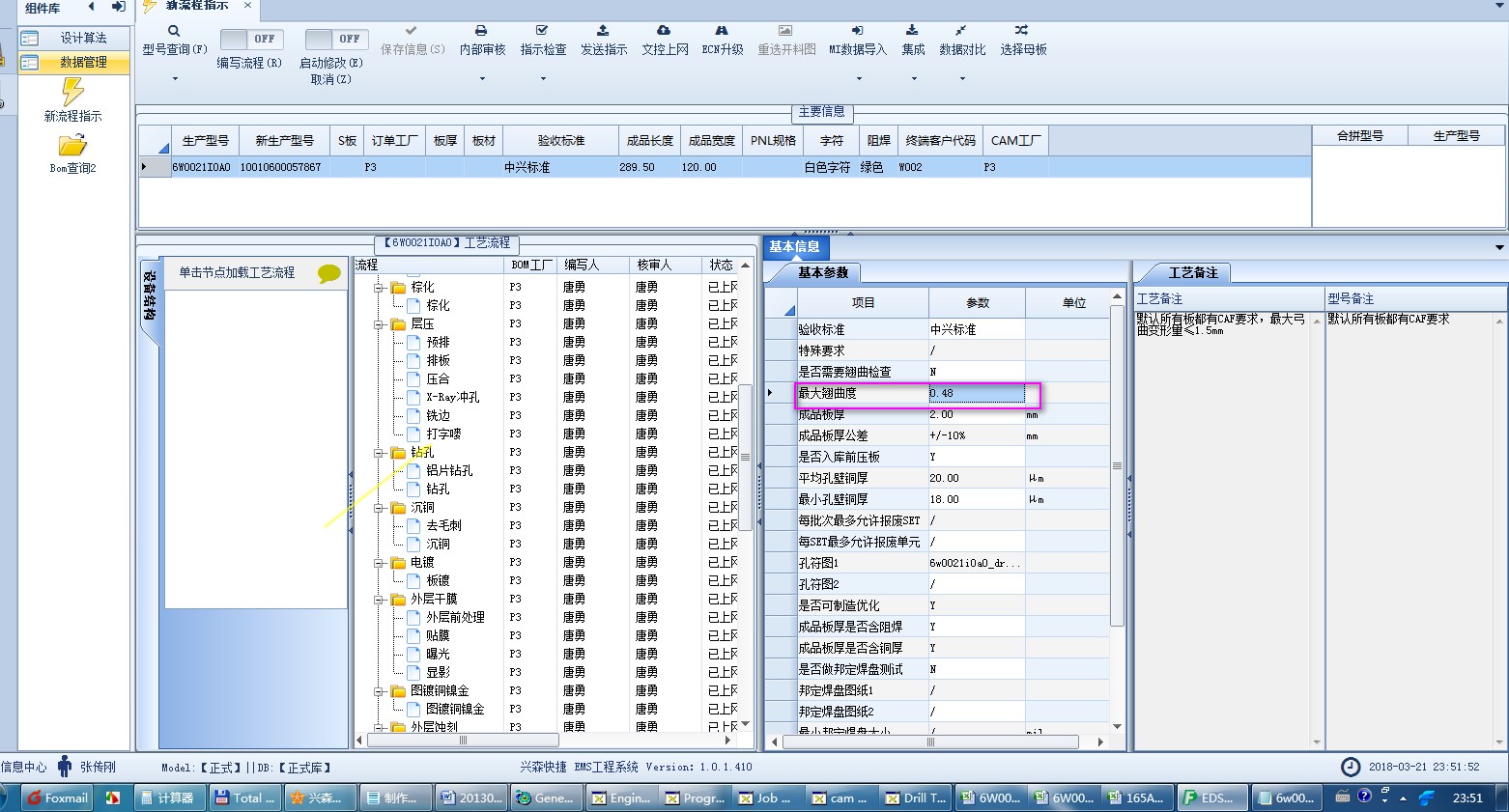Open the Drill T... taskbar button
This screenshot has height=812, width=1509.
coord(915,798)
